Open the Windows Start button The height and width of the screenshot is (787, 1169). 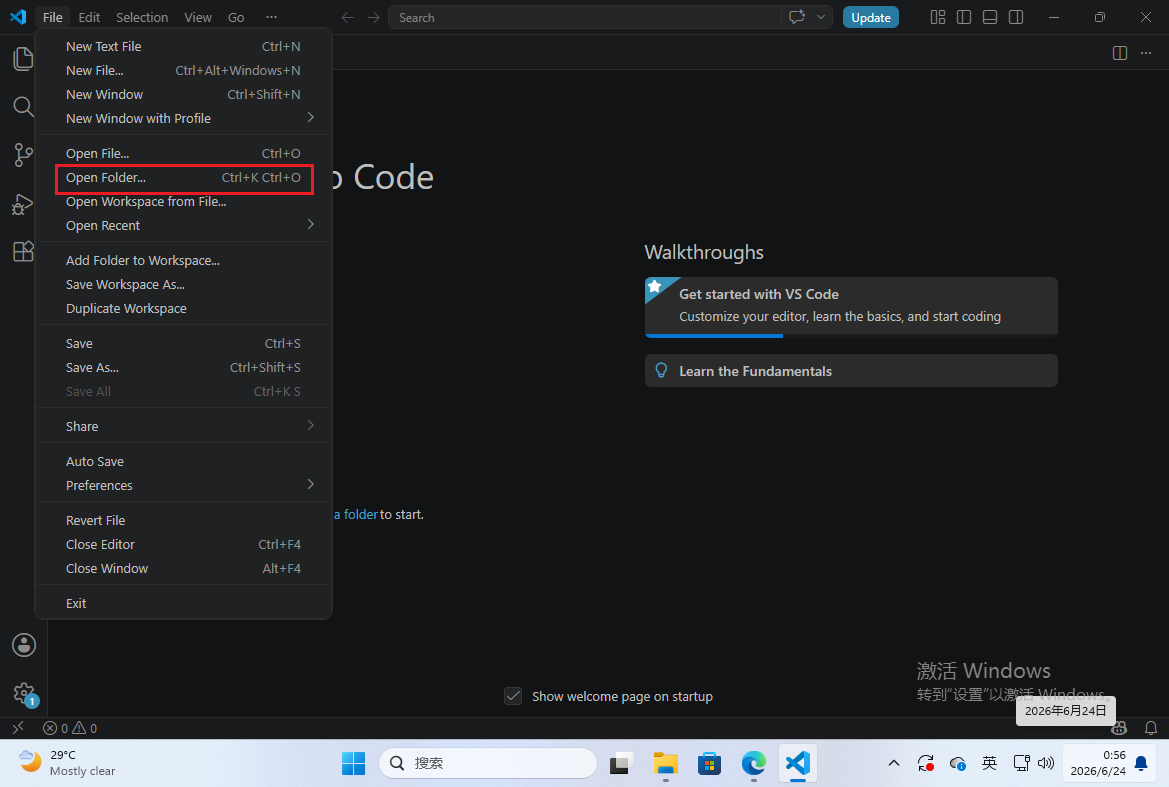(353, 763)
